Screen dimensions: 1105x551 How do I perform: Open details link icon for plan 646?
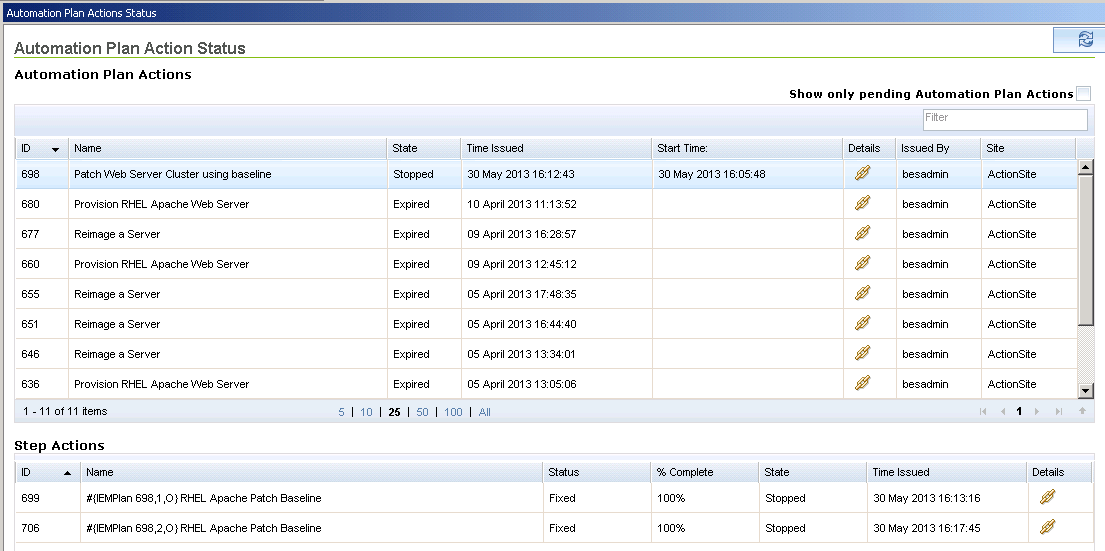tap(862, 353)
